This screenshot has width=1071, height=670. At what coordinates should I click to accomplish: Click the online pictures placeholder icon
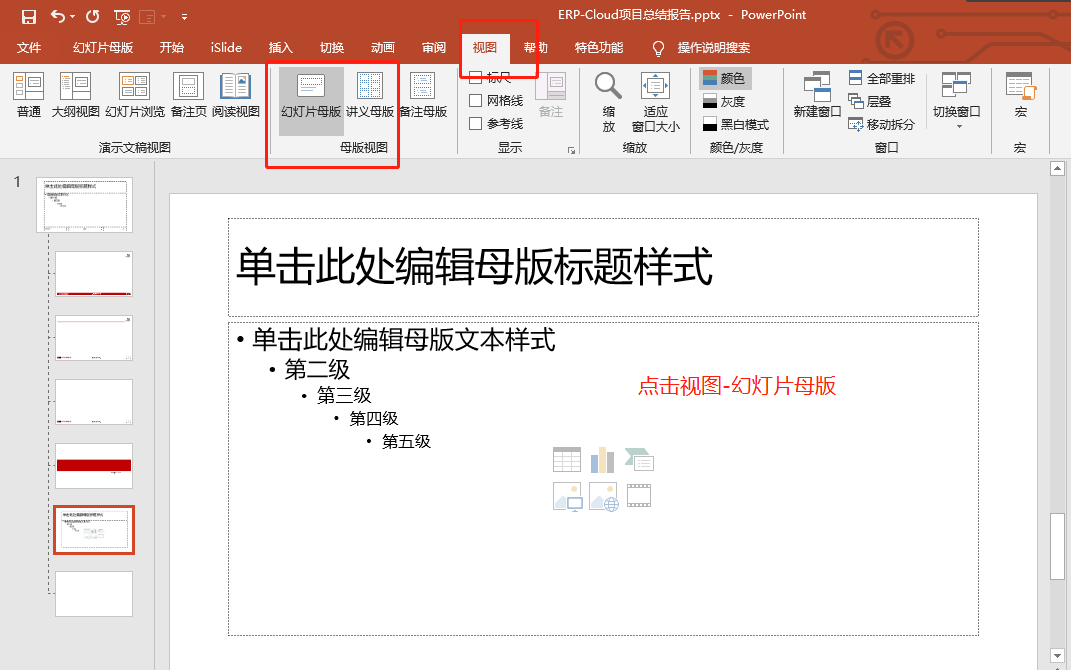tap(604, 497)
